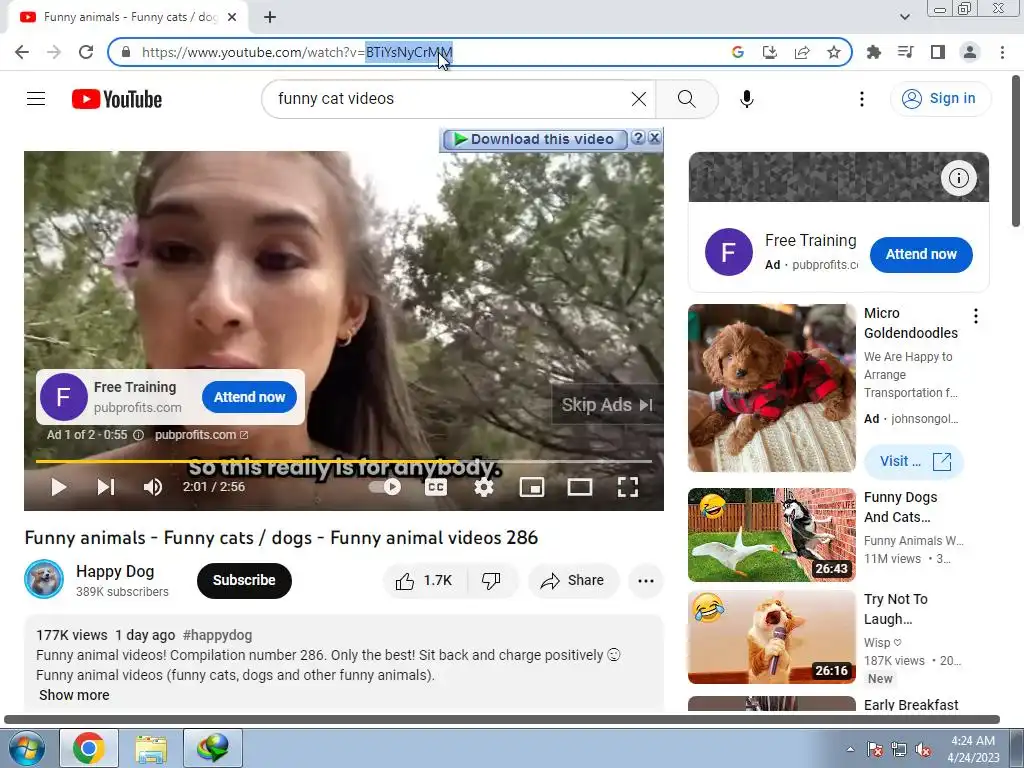Go to YouTube home via logo
The height and width of the screenshot is (768, 1024).
(117, 99)
